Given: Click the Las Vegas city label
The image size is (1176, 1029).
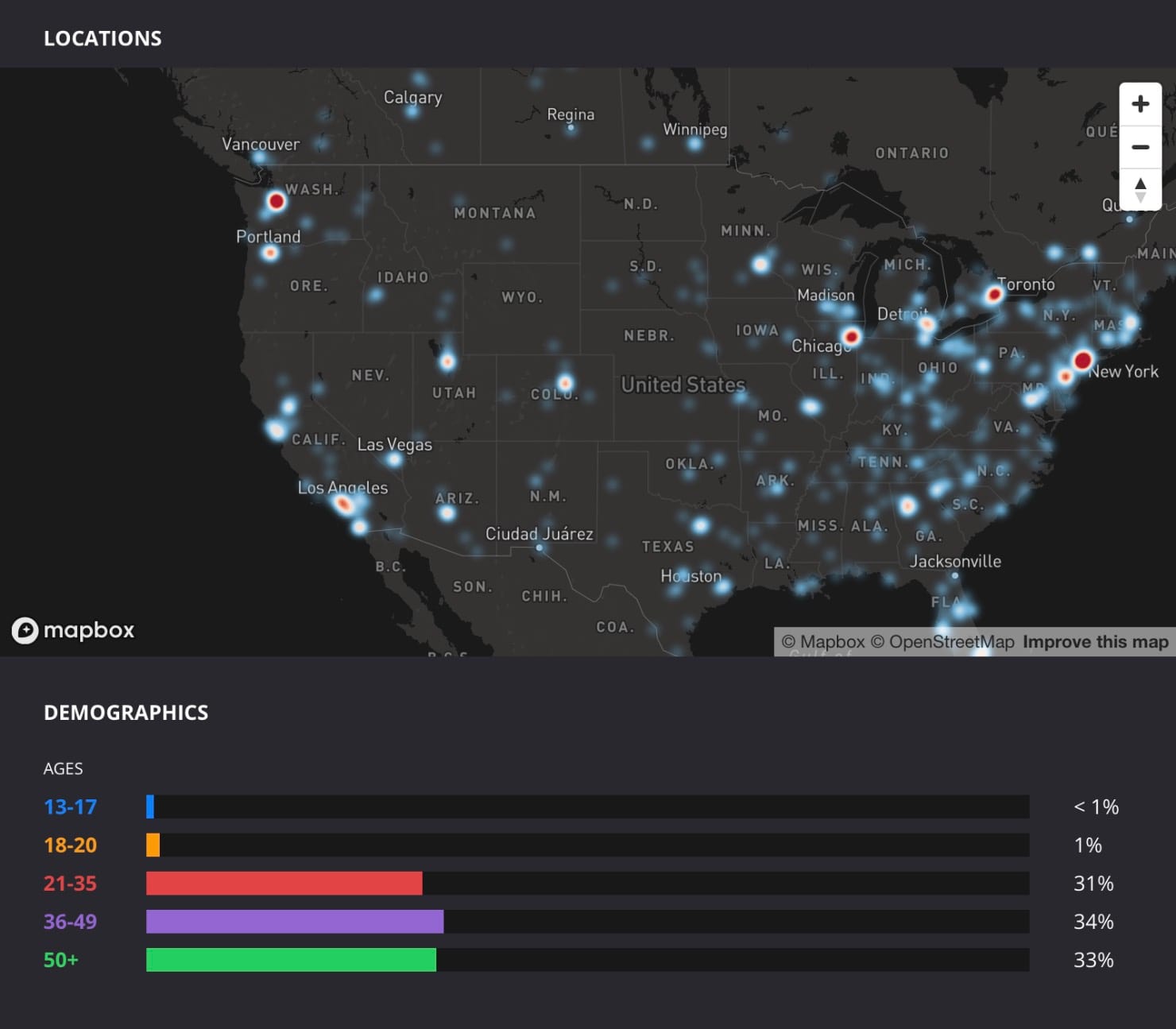Looking at the screenshot, I should click(x=395, y=445).
